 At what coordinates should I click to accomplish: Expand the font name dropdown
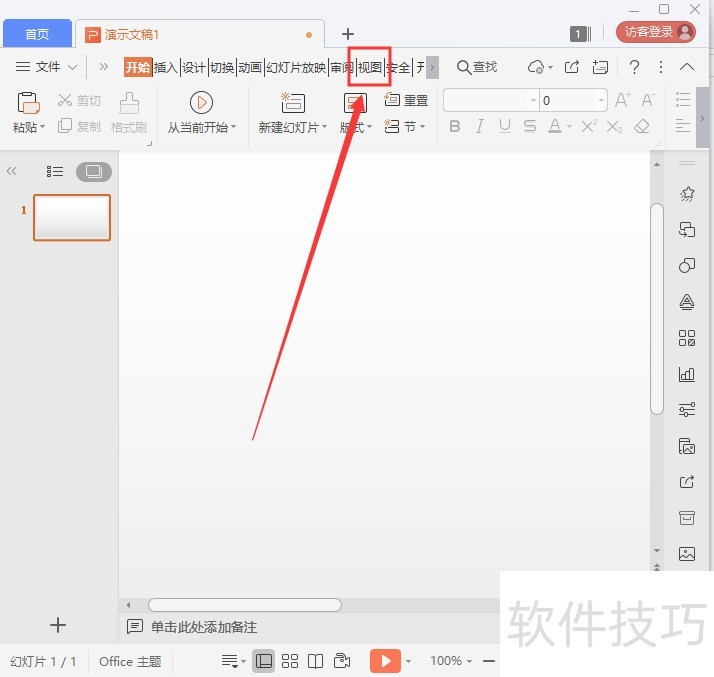[532, 100]
